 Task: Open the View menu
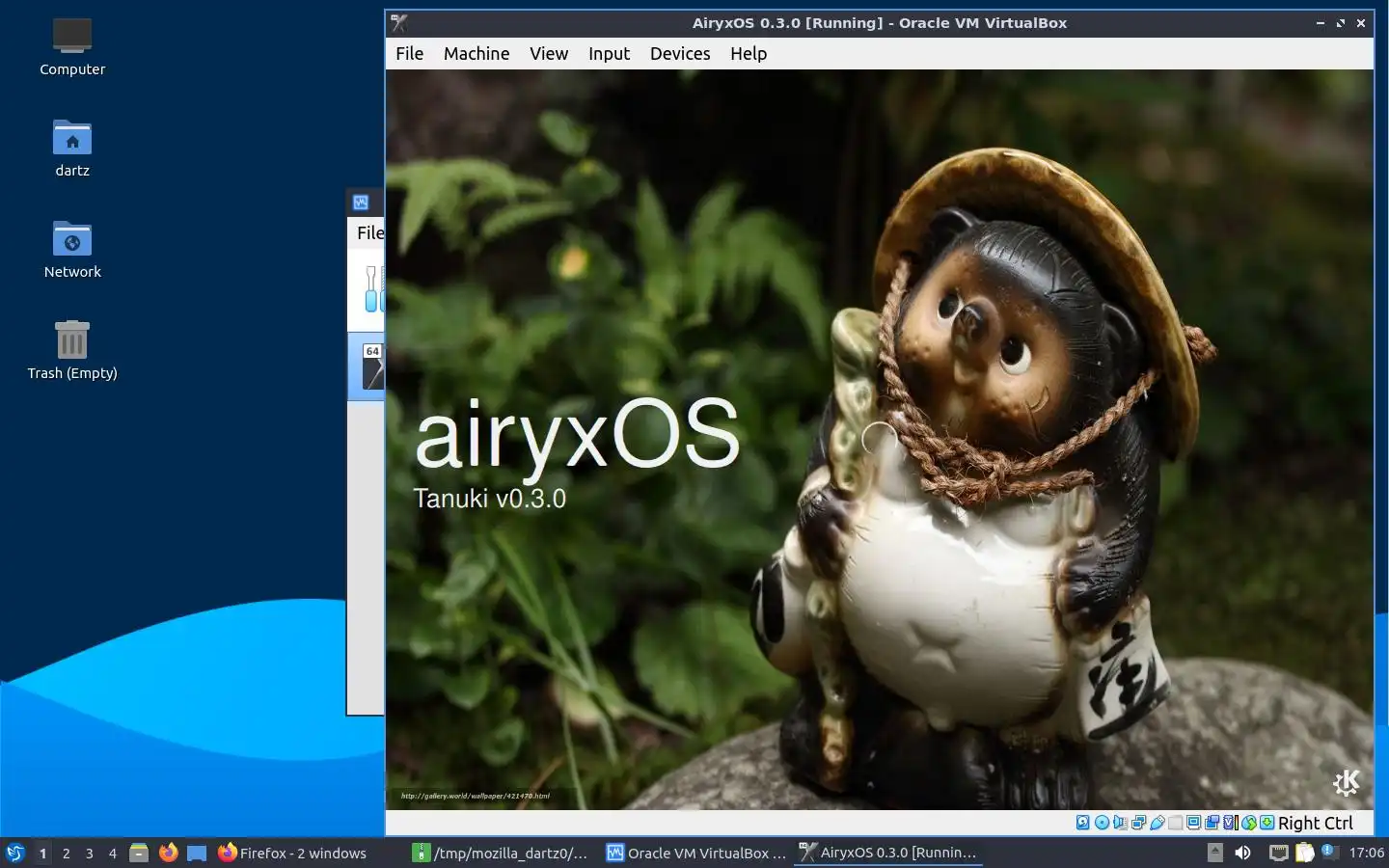(x=549, y=53)
